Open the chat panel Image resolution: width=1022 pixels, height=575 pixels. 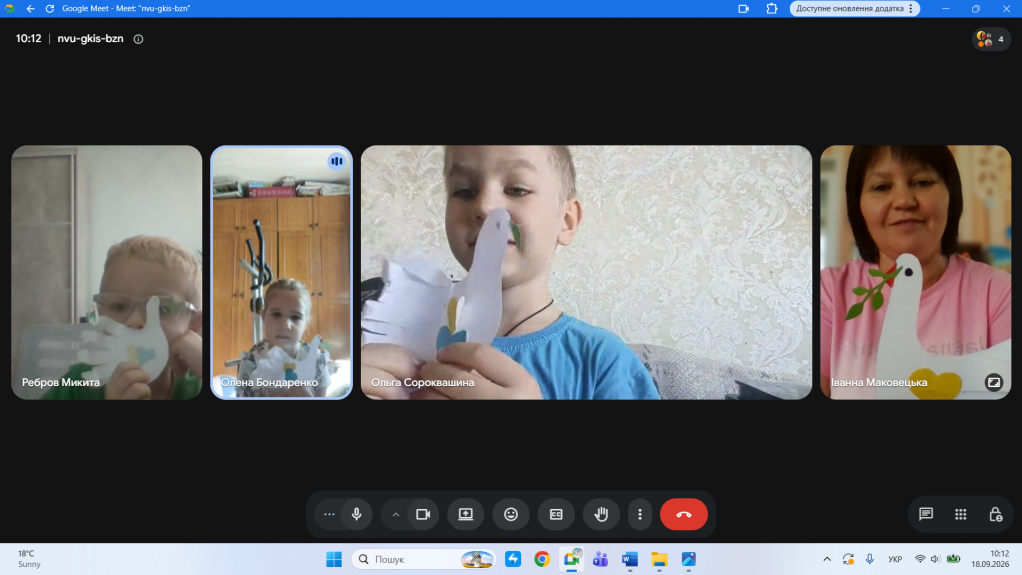pyautogui.click(x=926, y=514)
